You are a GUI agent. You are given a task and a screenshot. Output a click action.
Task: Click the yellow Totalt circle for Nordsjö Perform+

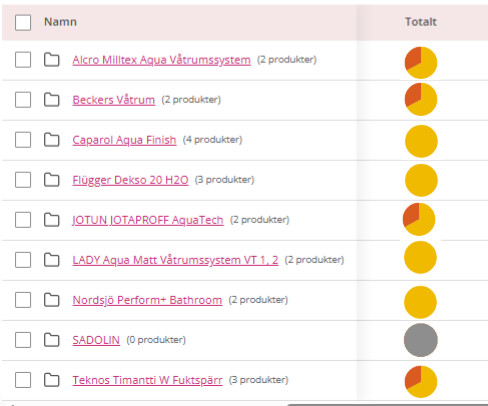pyautogui.click(x=420, y=302)
